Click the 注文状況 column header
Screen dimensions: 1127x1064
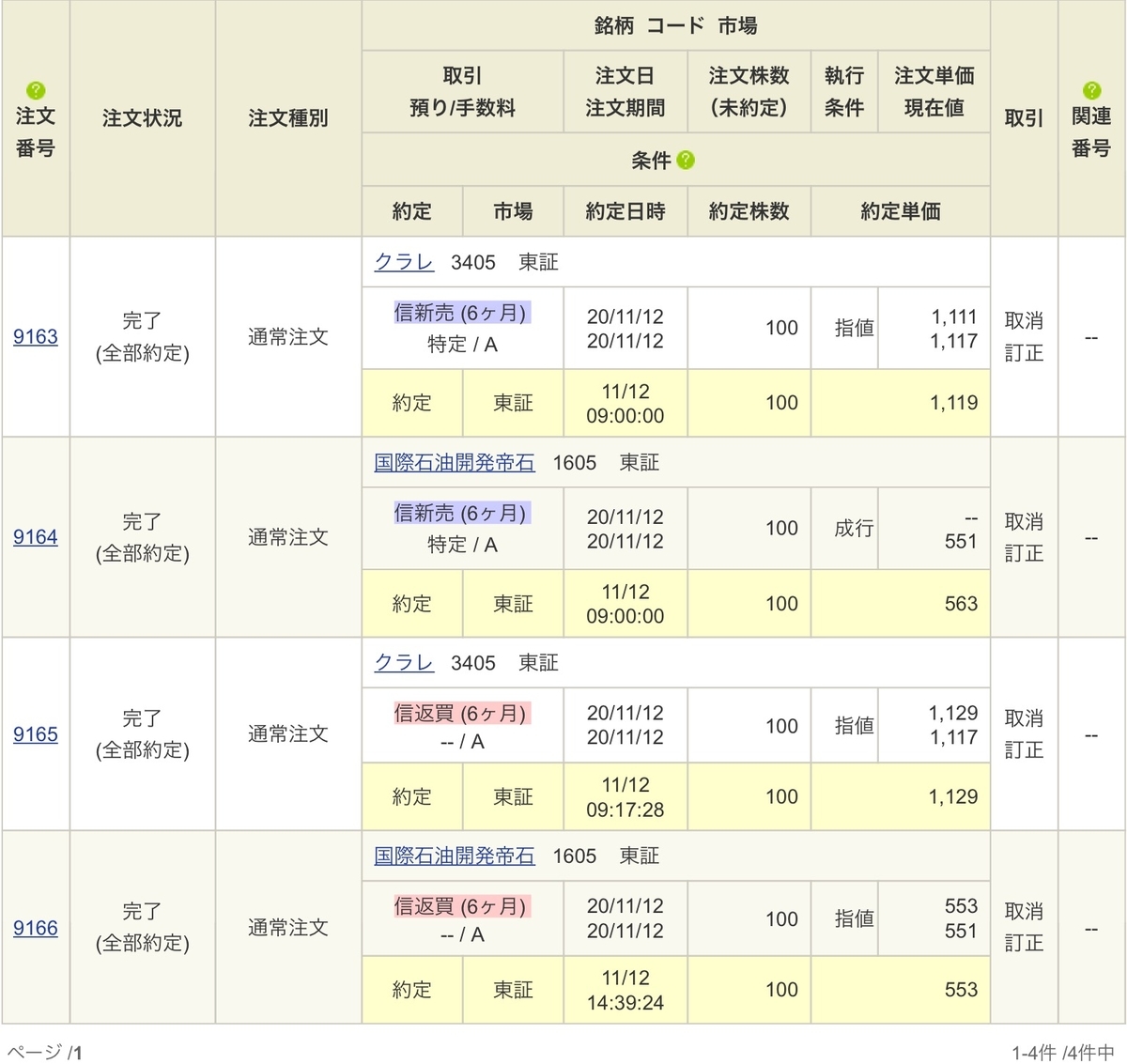(x=143, y=118)
